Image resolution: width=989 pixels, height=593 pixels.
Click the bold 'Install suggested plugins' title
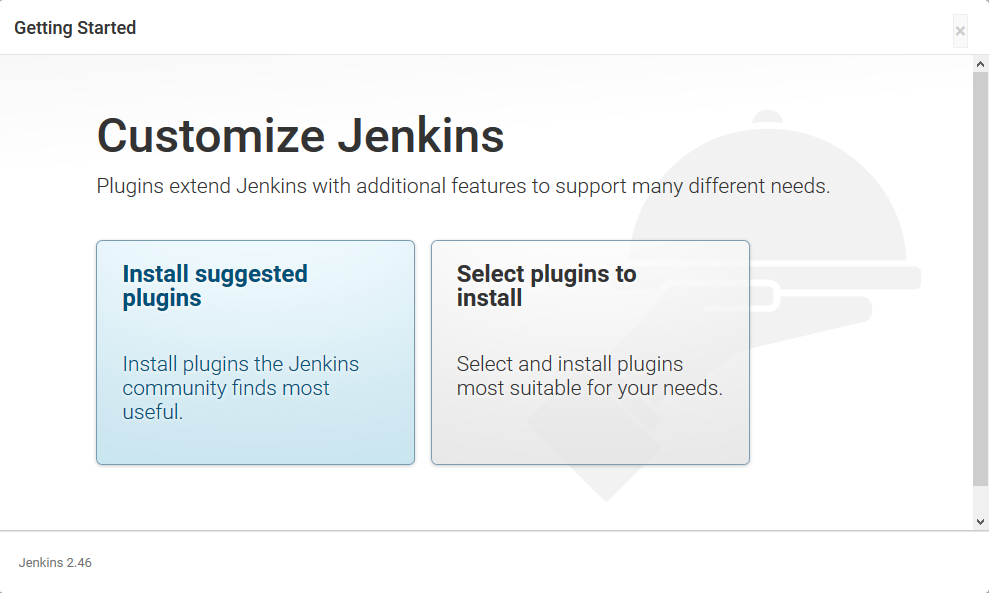coord(215,286)
